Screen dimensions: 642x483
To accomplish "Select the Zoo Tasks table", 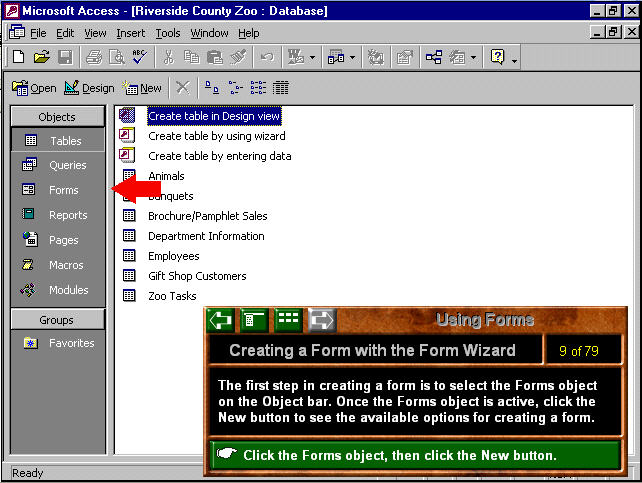I will click(x=172, y=296).
